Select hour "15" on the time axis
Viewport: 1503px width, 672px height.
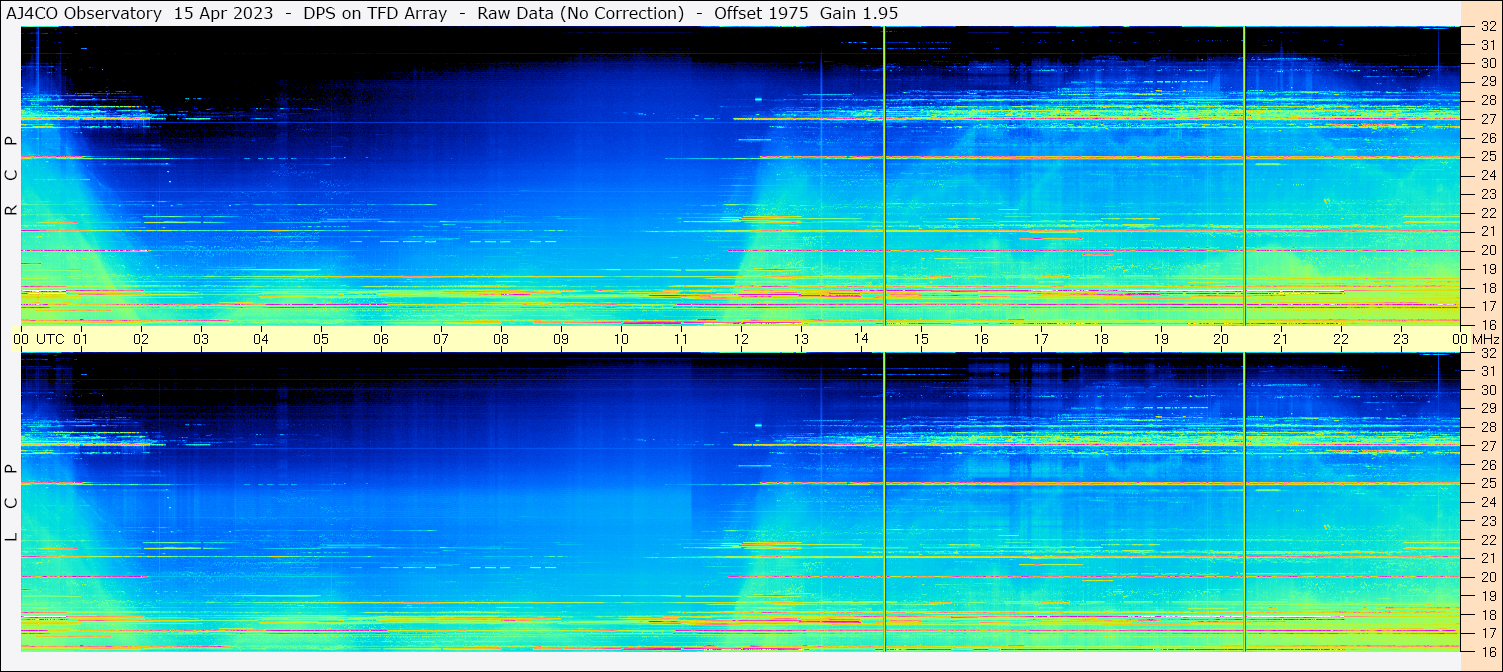point(921,339)
